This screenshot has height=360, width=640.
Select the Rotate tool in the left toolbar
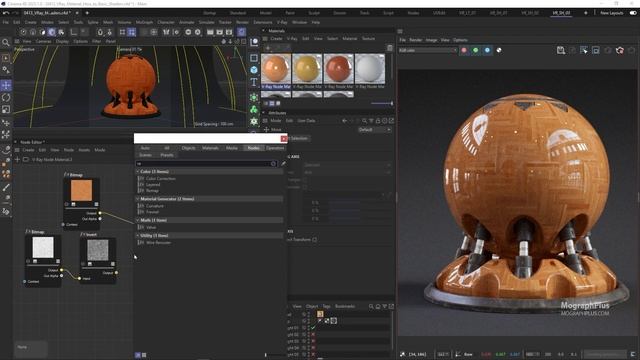6,98
